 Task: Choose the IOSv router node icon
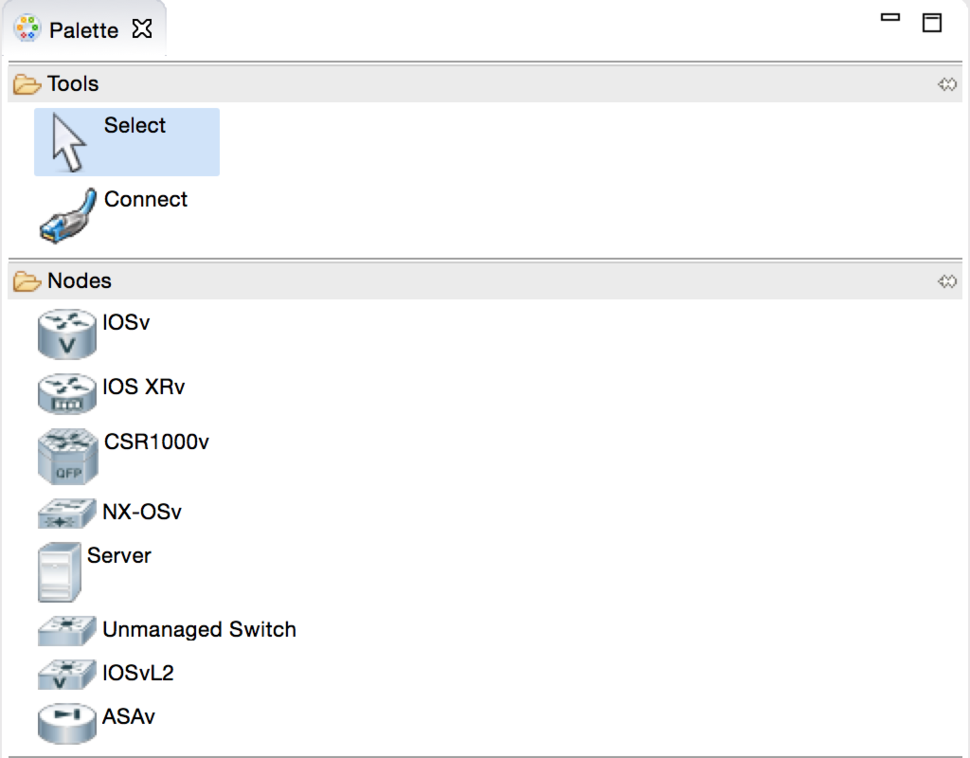click(x=67, y=334)
